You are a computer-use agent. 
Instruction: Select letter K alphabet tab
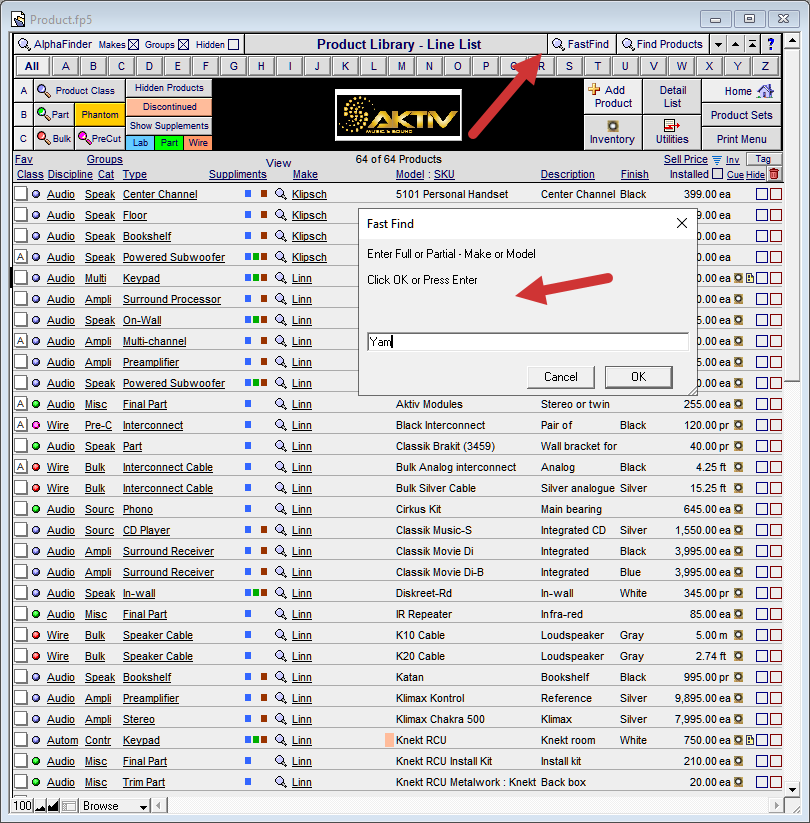[345, 66]
